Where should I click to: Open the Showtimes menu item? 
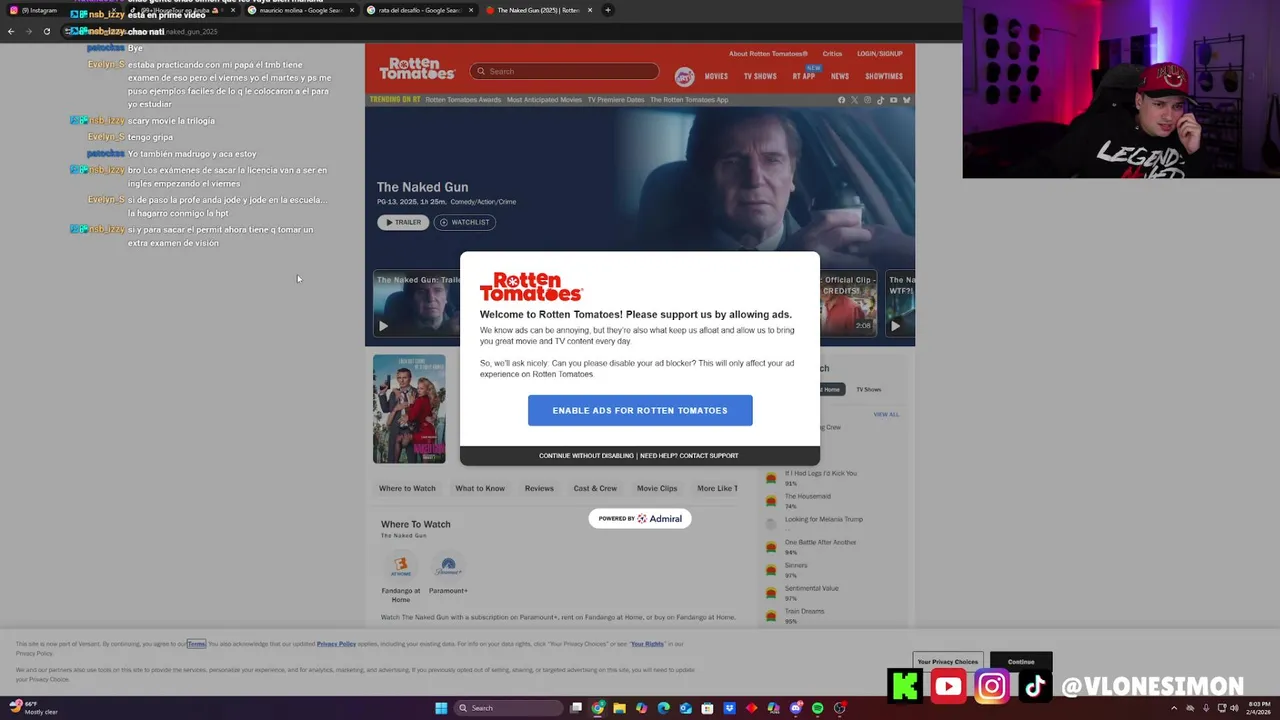tap(884, 76)
